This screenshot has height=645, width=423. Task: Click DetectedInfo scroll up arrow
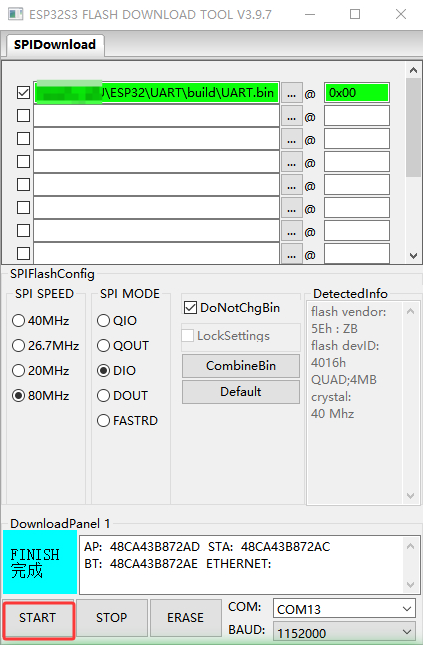point(410,311)
